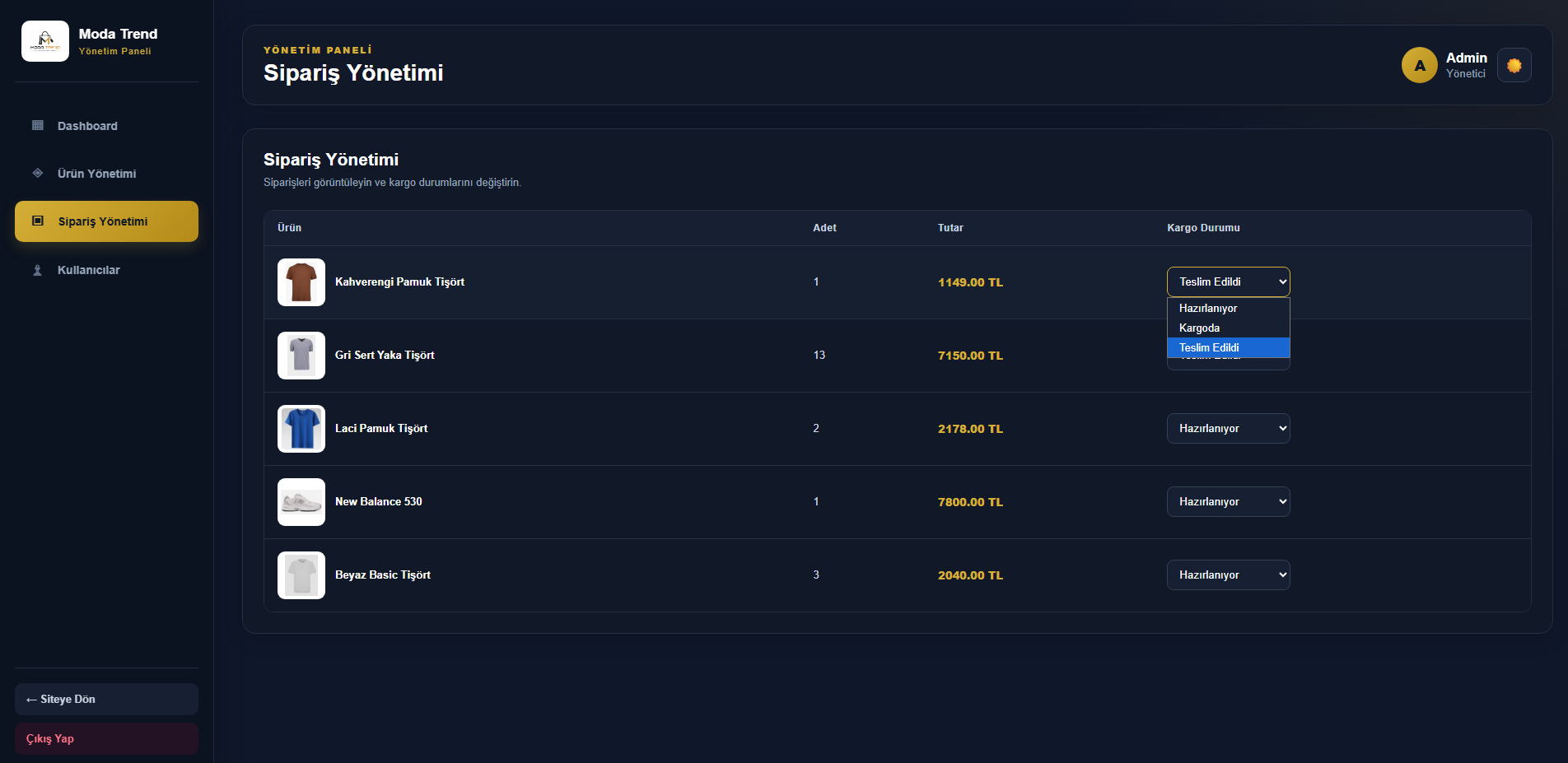This screenshot has width=1568, height=763.
Task: Click the 7800.00 TL amount
Action: tap(970, 502)
